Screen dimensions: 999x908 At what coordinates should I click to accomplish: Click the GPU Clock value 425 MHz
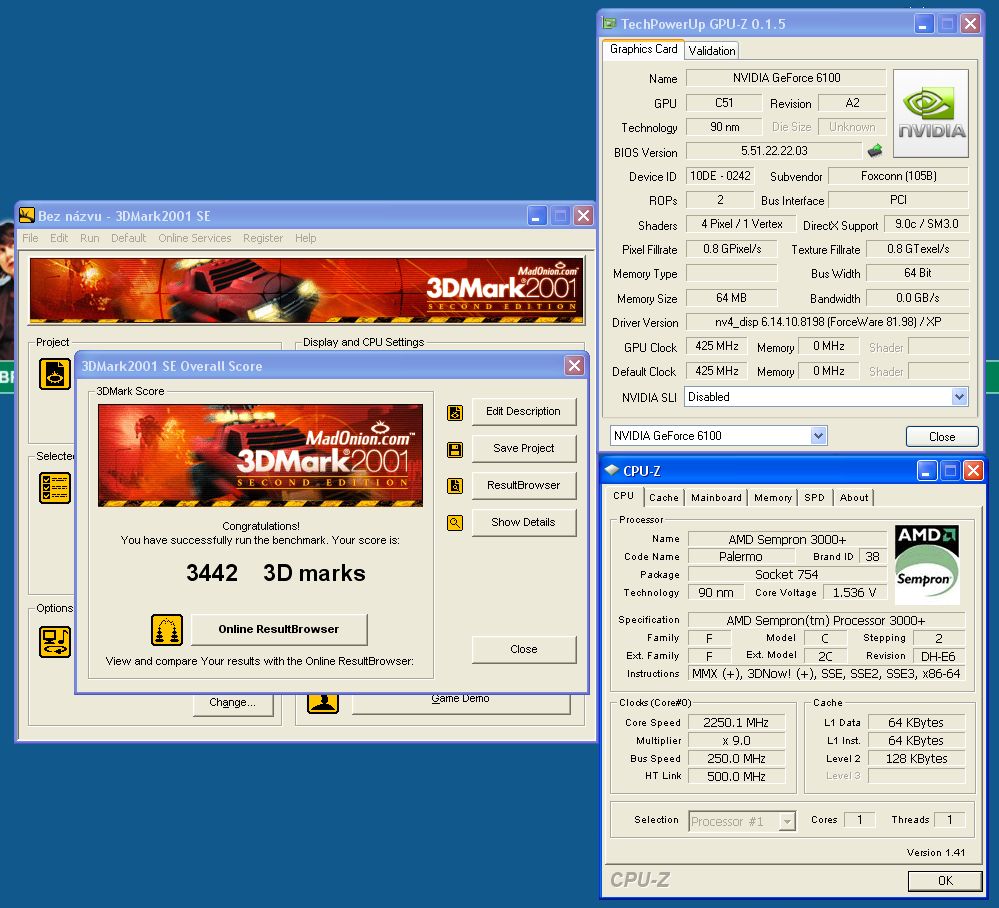point(717,346)
